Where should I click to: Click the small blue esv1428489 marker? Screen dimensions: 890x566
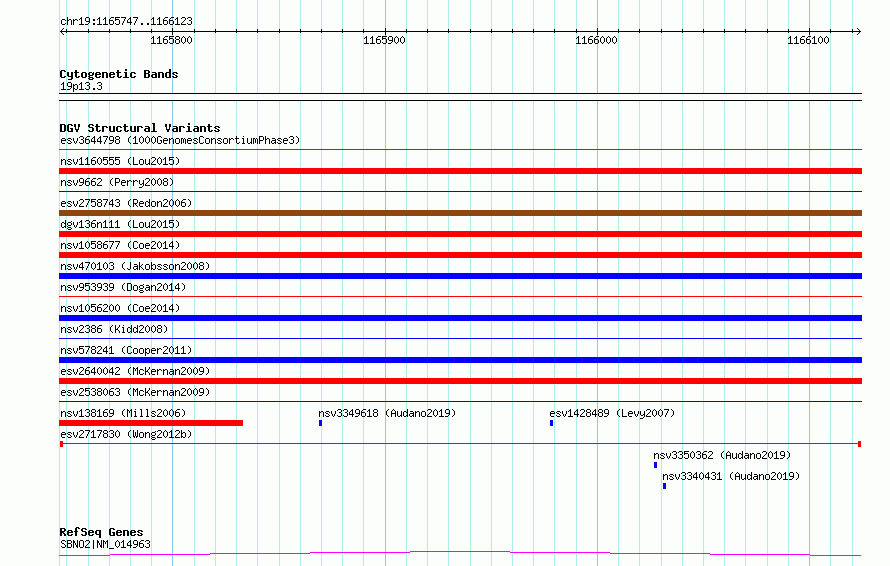coord(552,423)
